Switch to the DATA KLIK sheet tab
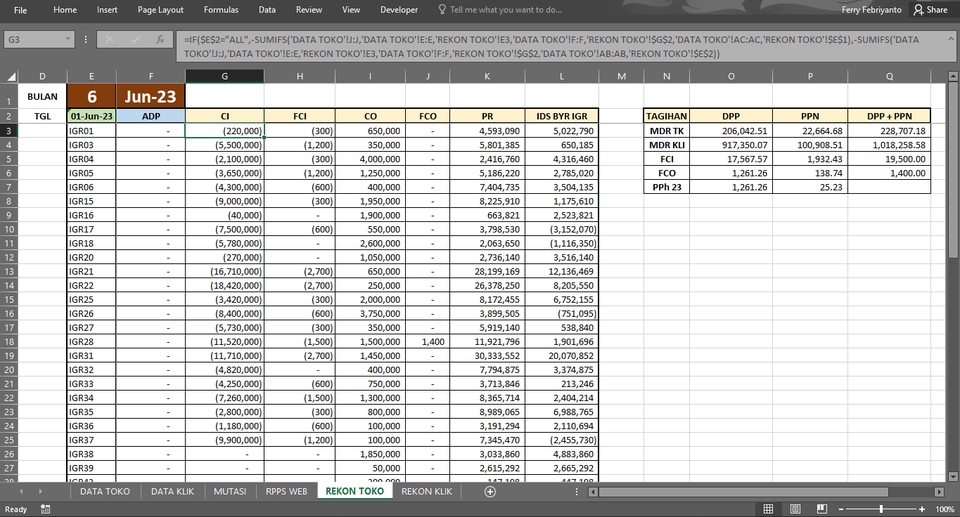The height and width of the screenshot is (517, 960). [x=173, y=491]
